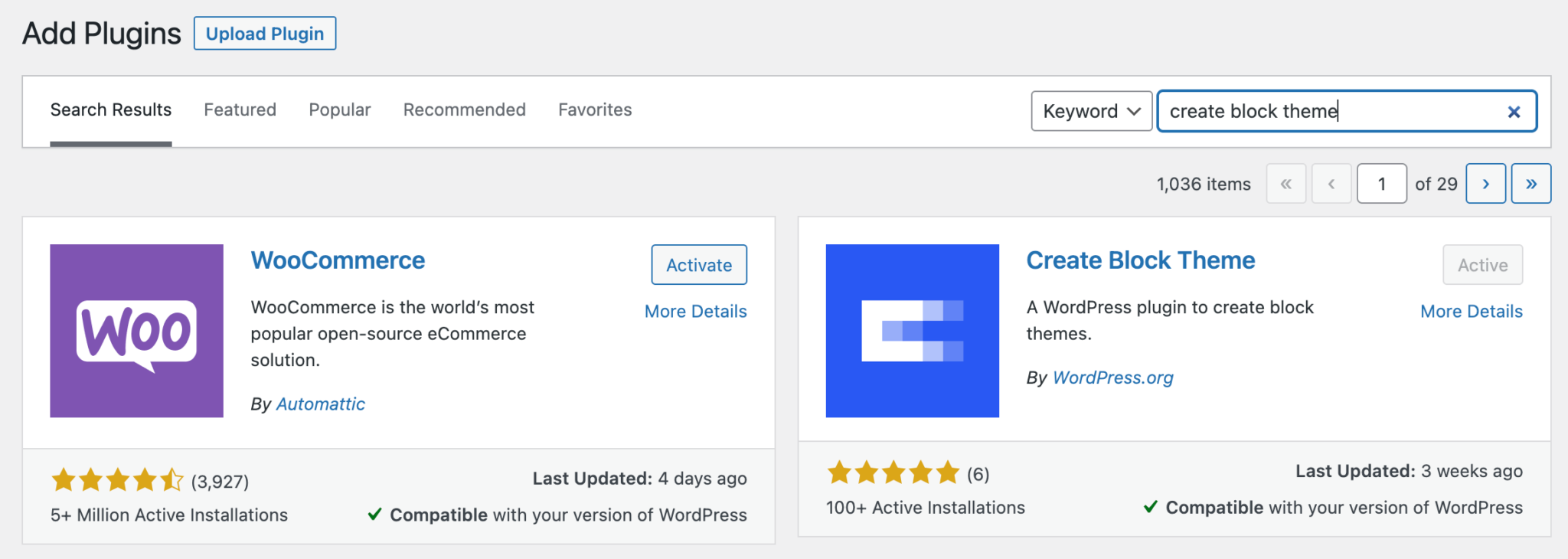
Task: Click the '5+ Million Active Installations' text
Action: [169, 515]
